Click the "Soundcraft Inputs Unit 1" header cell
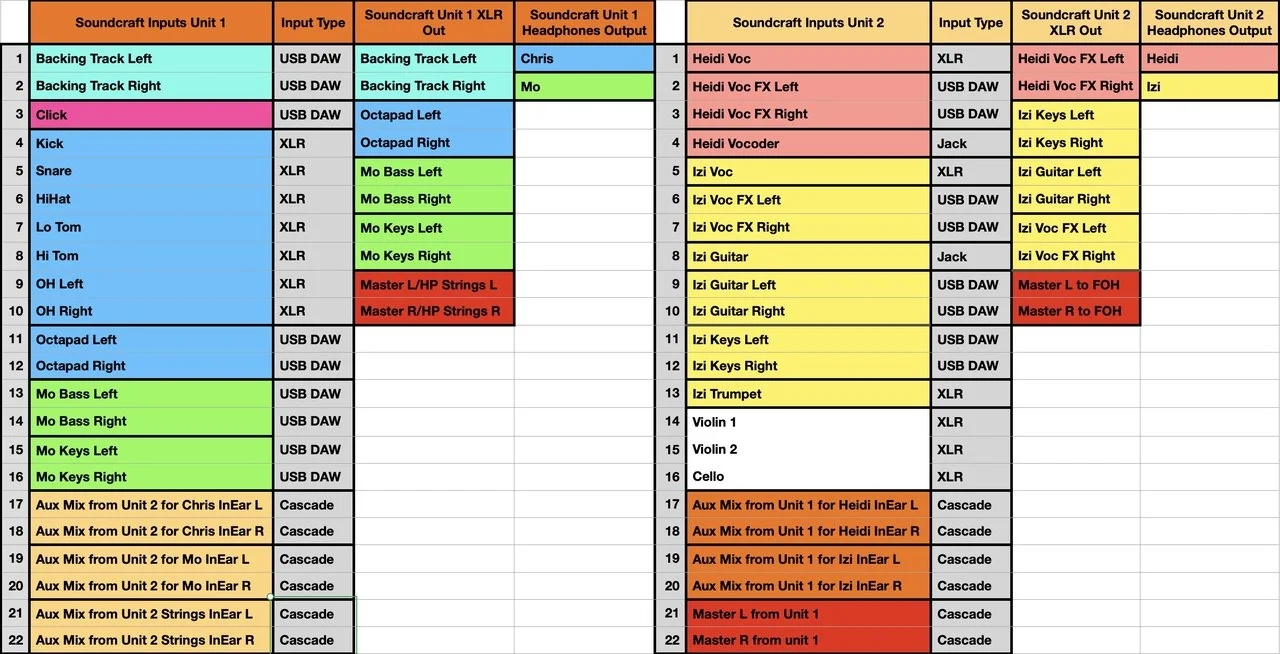The height and width of the screenshot is (654, 1280). pyautogui.click(x=151, y=22)
